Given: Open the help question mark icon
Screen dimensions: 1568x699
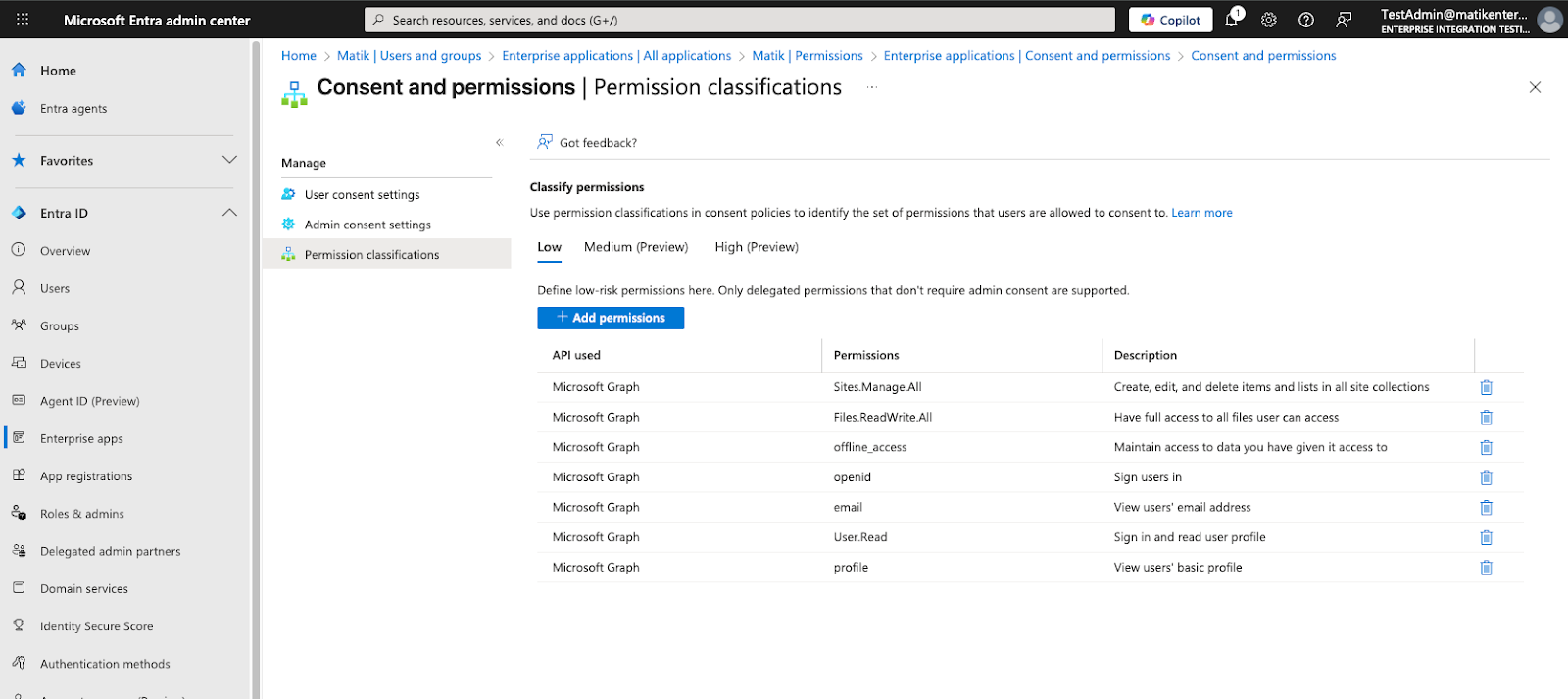Looking at the screenshot, I should click(x=1306, y=20).
